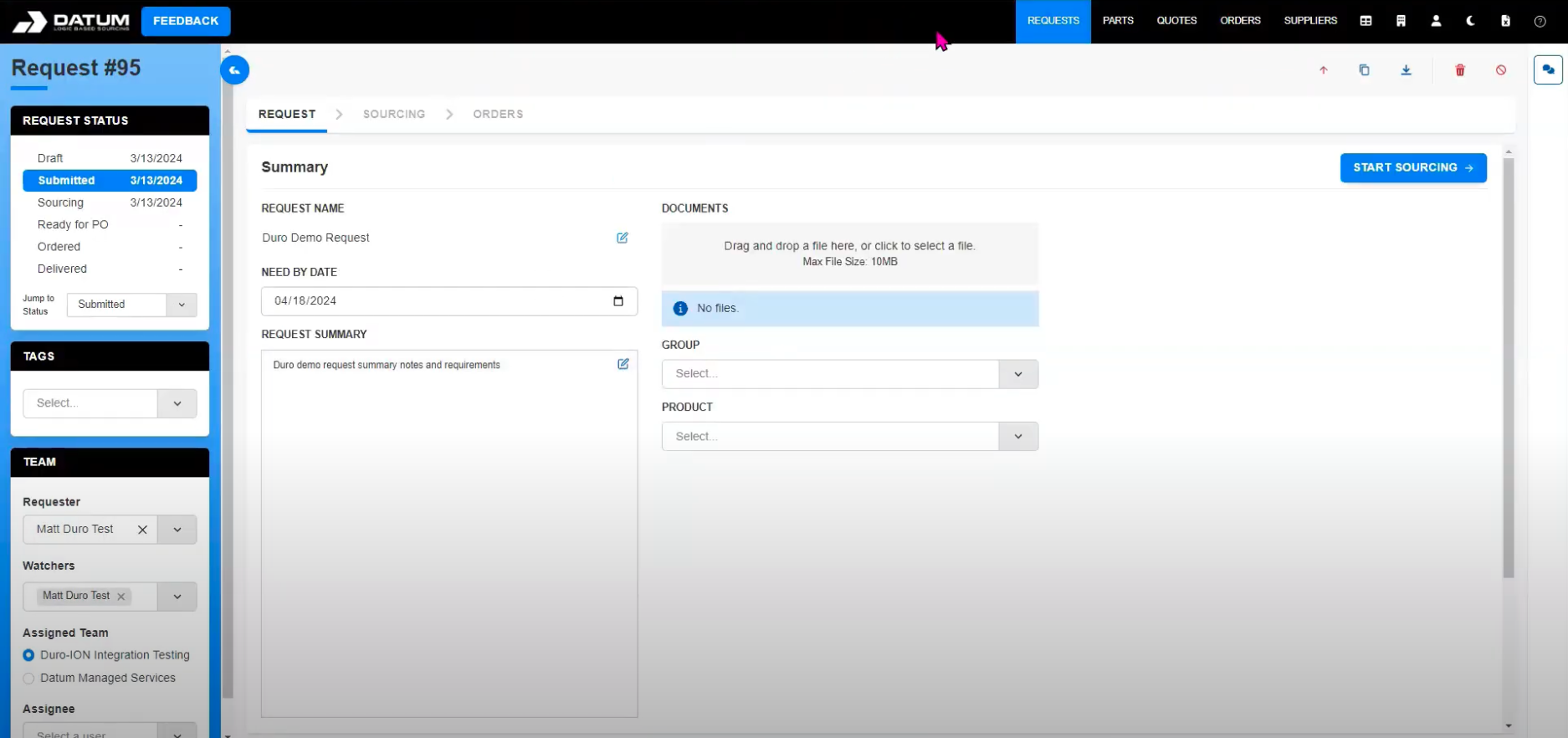Click the Need By Date field

click(439, 301)
